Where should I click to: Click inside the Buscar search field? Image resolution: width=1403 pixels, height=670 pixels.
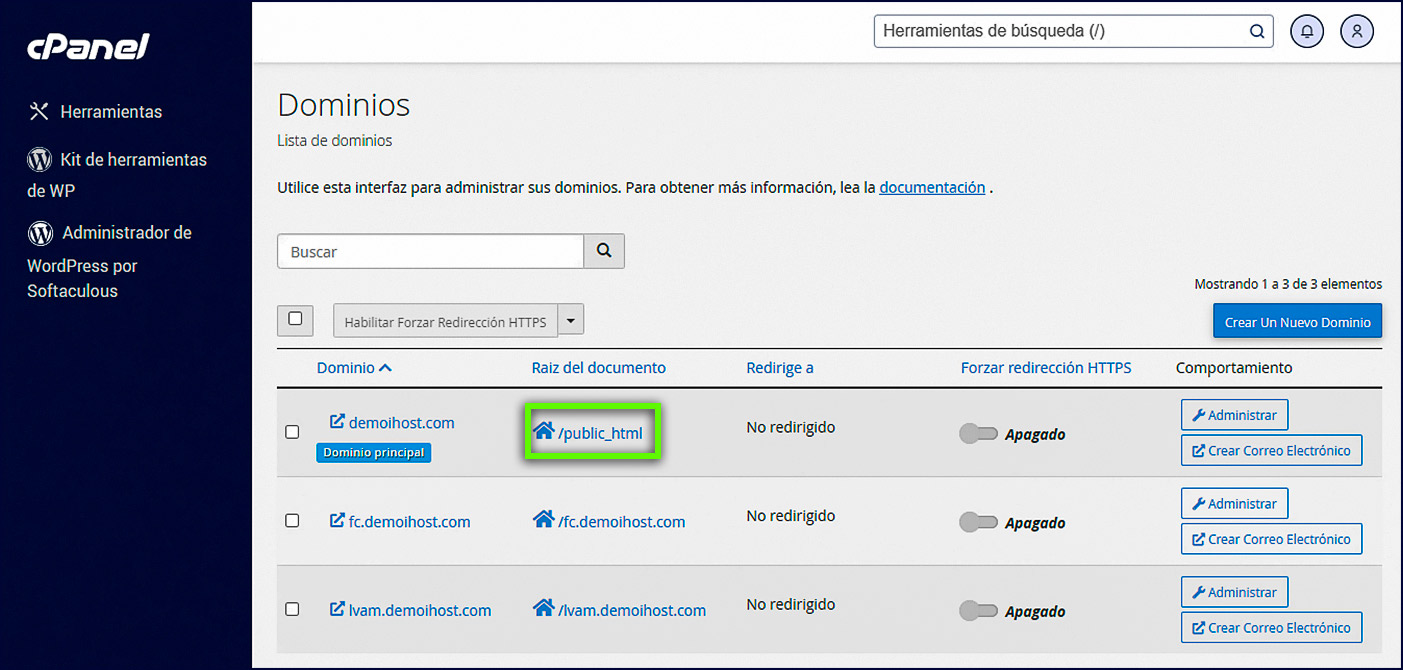click(430, 251)
